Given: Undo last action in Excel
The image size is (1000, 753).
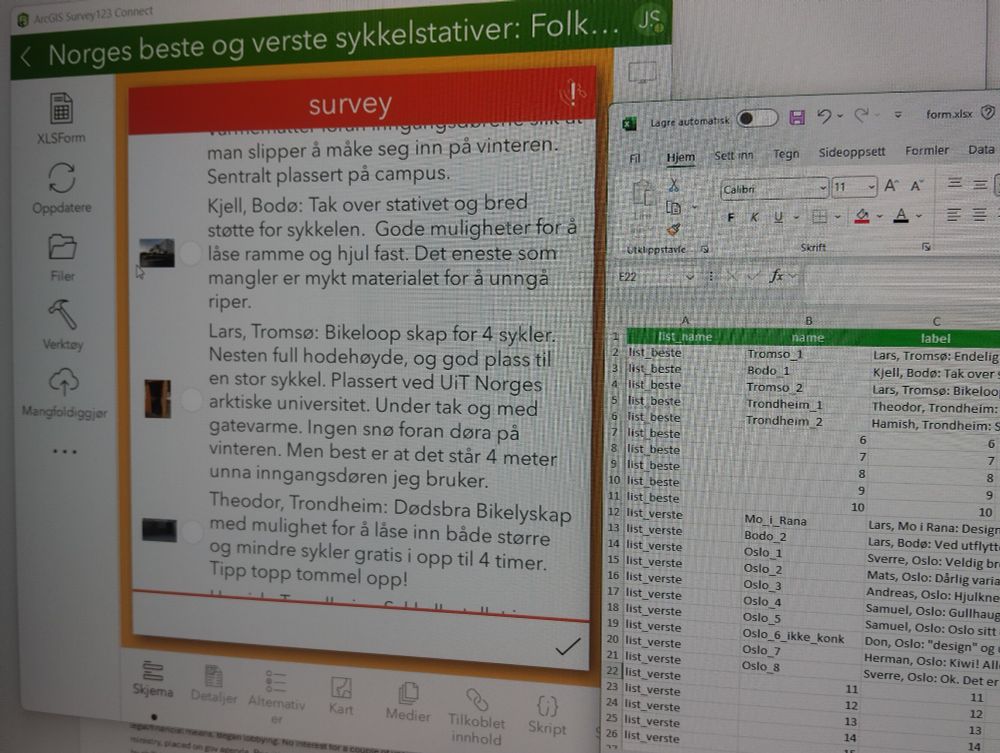Looking at the screenshot, I should [824, 116].
